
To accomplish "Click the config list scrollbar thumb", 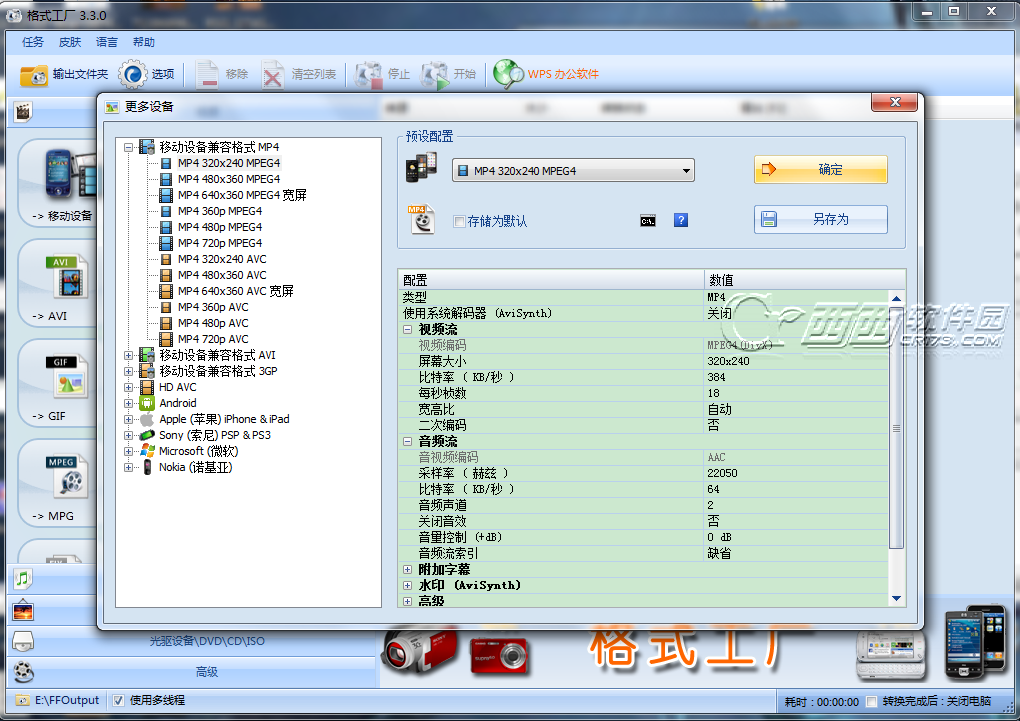I will point(896,427).
